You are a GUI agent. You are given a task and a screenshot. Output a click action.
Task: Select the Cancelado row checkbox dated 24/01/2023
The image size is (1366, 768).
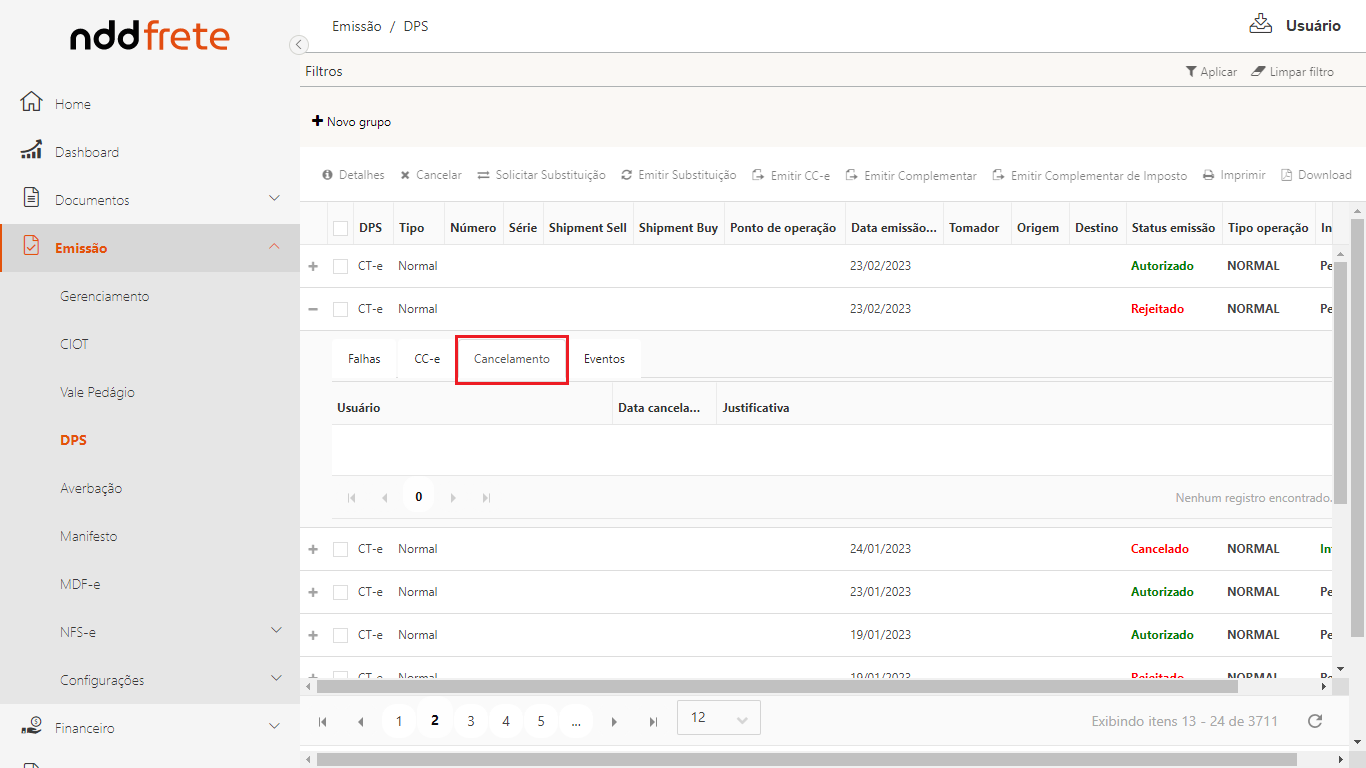[341, 549]
